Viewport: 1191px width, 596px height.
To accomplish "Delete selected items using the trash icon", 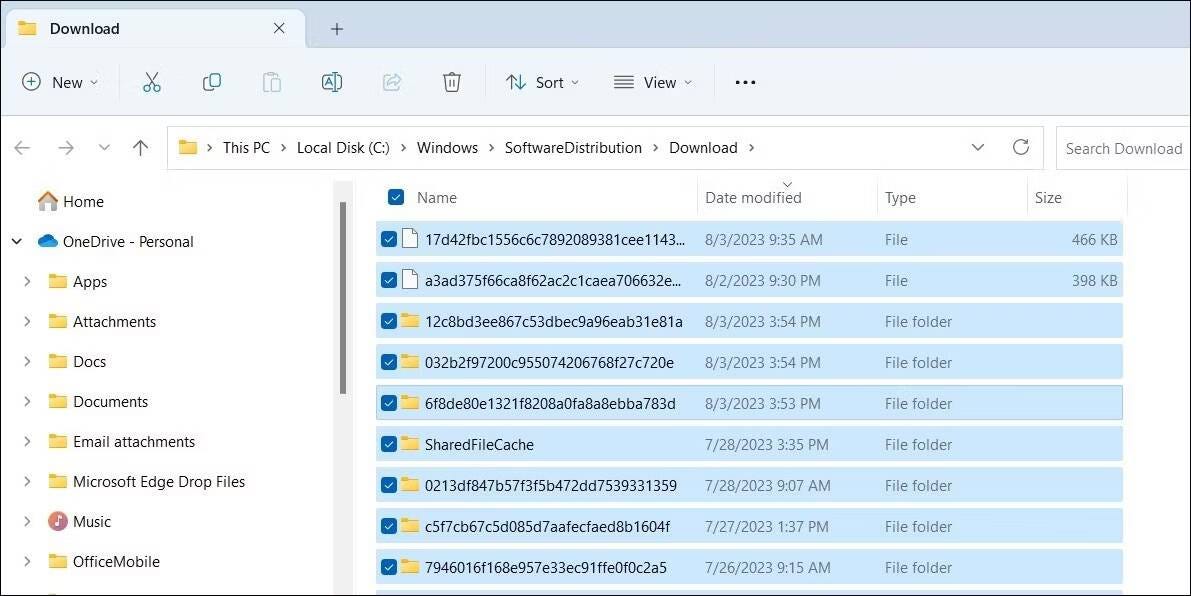I will 451,82.
